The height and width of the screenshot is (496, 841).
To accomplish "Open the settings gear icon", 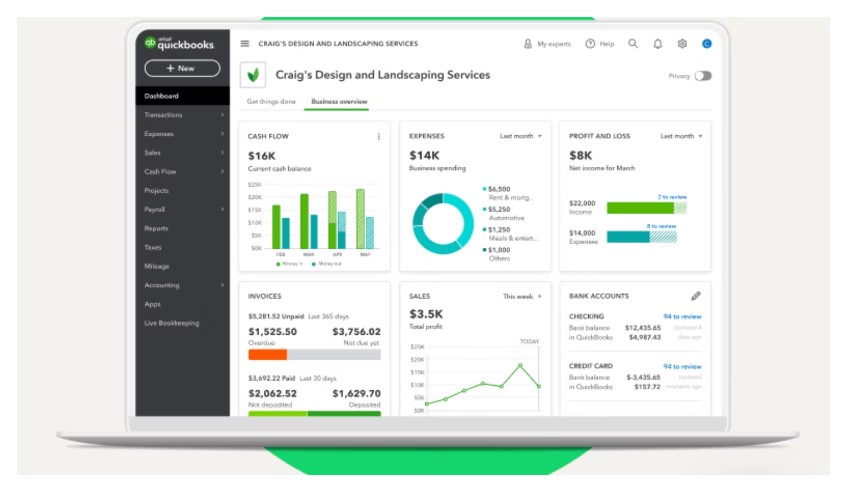I will (x=682, y=43).
